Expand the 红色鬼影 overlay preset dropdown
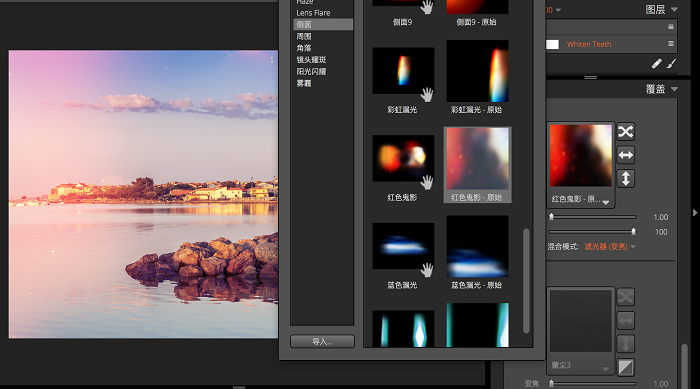This screenshot has height=389, width=700. 605,202
